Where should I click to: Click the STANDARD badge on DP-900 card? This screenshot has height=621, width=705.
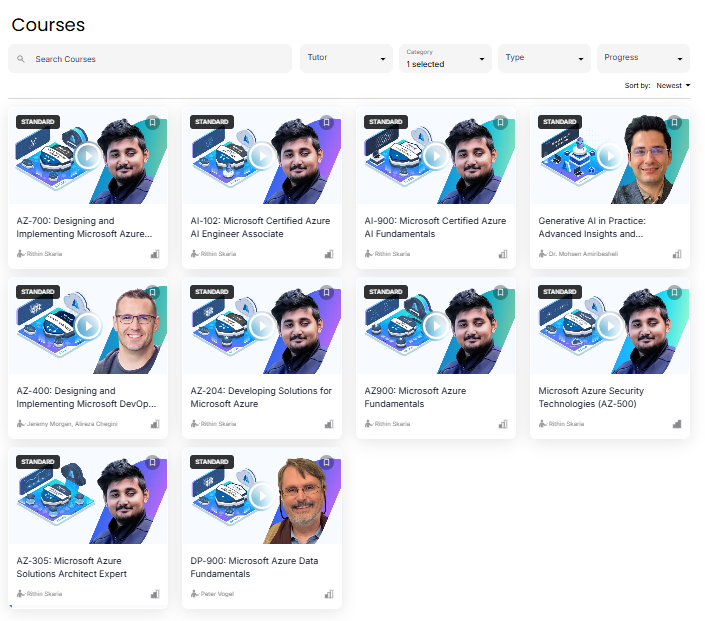point(212,462)
